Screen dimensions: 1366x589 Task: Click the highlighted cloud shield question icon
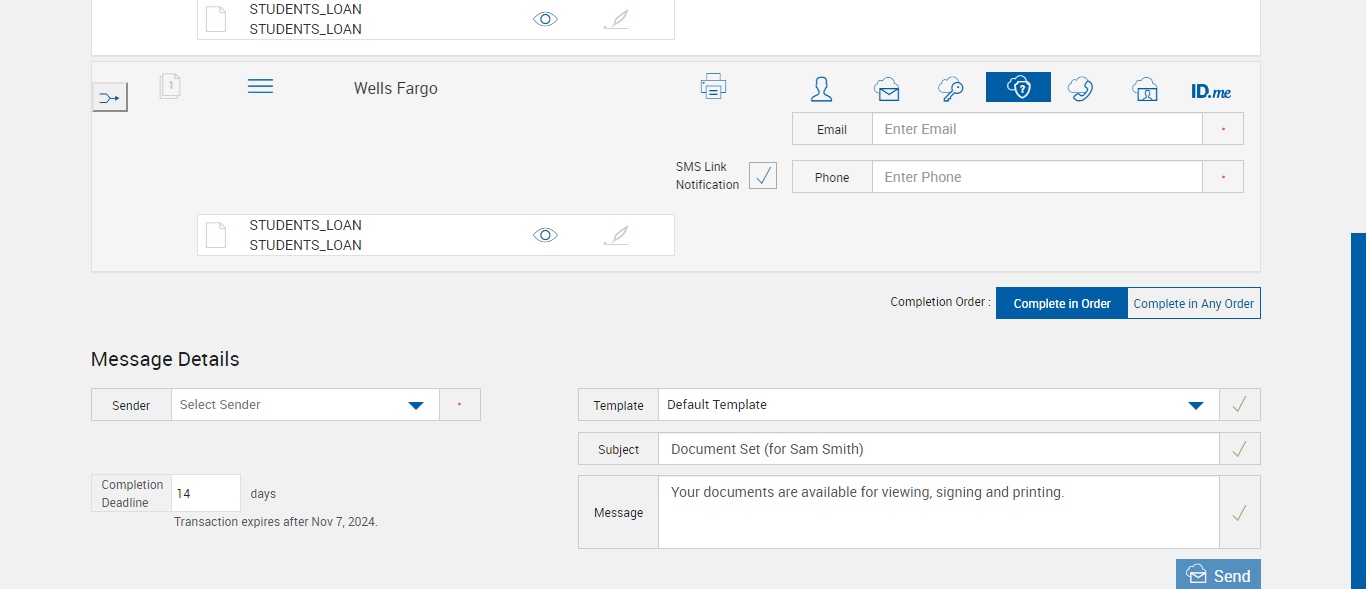pos(1018,88)
